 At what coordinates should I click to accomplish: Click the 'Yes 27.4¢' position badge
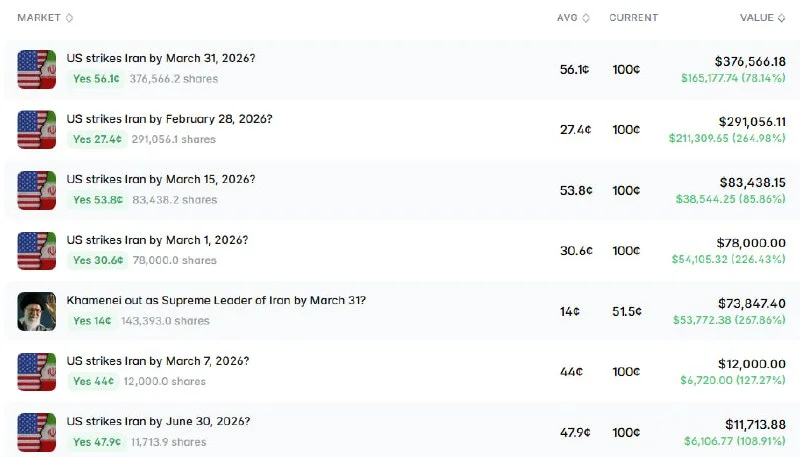96,140
